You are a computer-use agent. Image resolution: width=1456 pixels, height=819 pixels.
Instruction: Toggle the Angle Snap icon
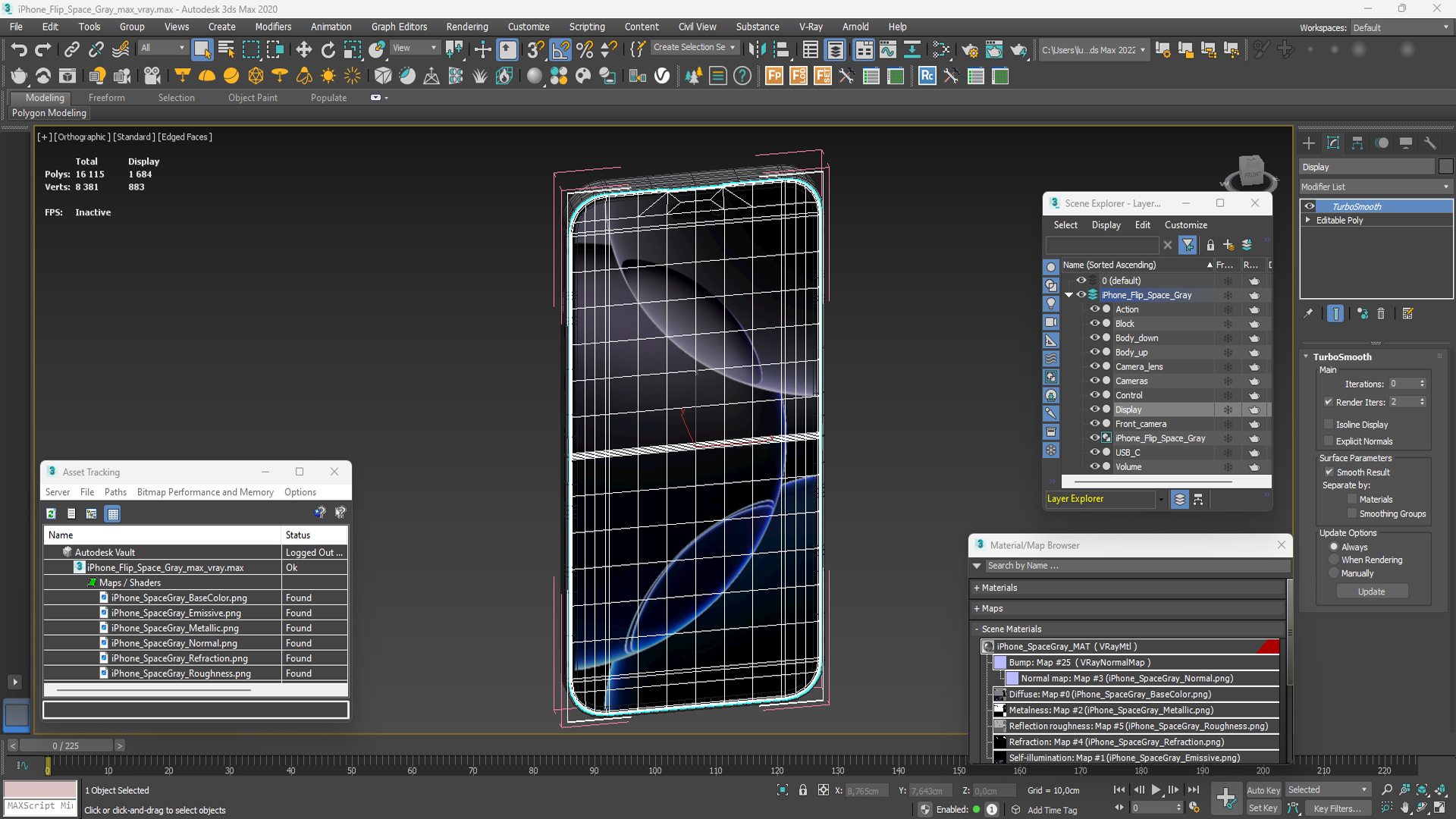click(x=560, y=50)
